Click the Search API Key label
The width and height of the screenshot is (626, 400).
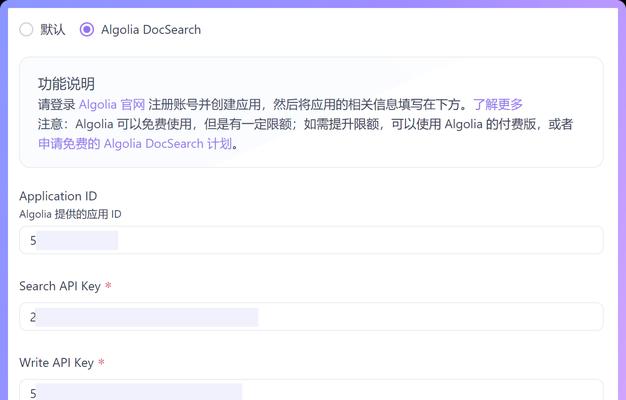(60, 286)
